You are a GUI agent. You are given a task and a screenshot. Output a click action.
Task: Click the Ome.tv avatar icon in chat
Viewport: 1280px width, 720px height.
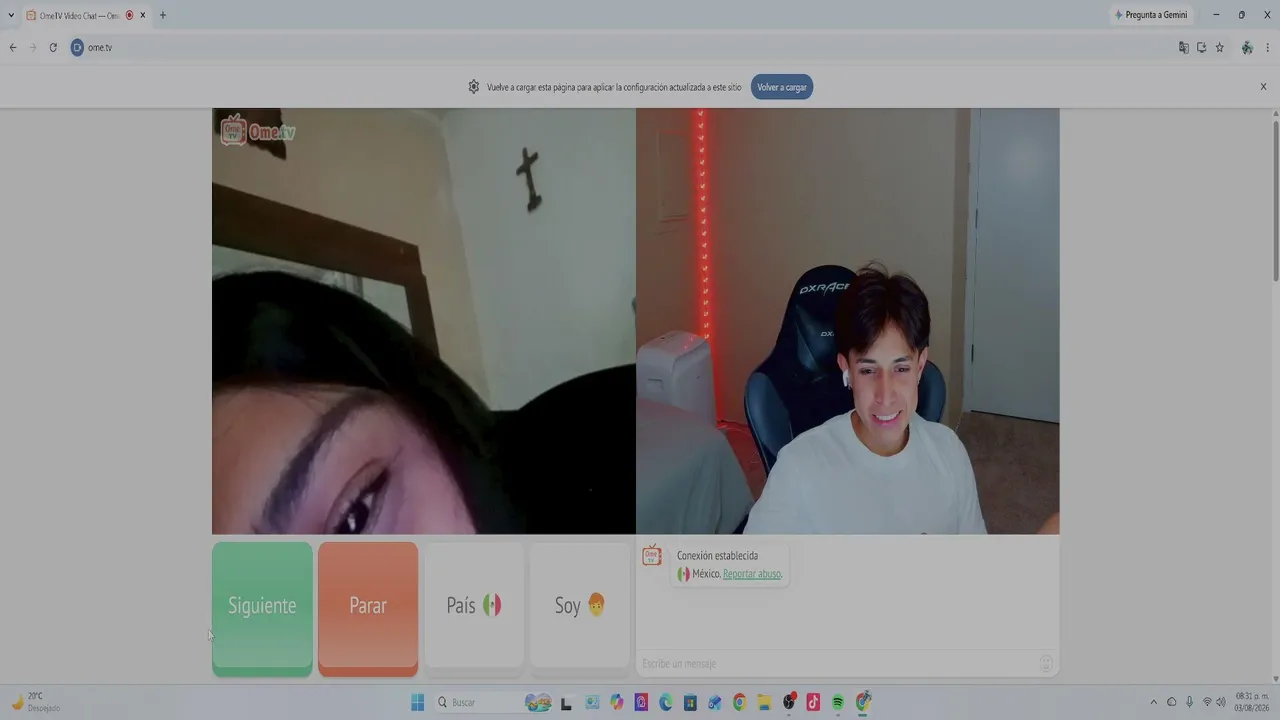pyautogui.click(x=652, y=556)
